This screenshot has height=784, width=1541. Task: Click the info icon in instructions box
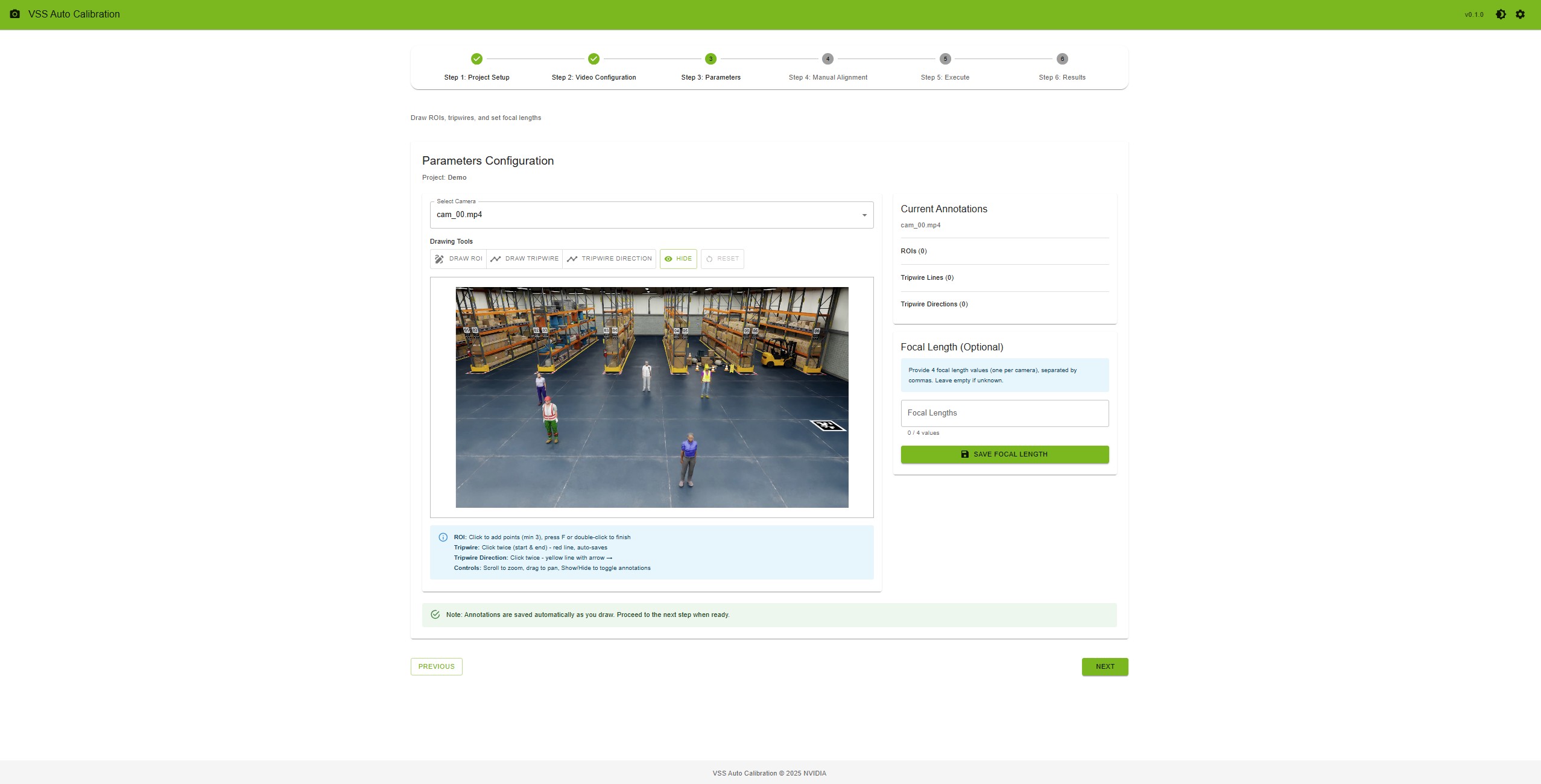coord(443,537)
